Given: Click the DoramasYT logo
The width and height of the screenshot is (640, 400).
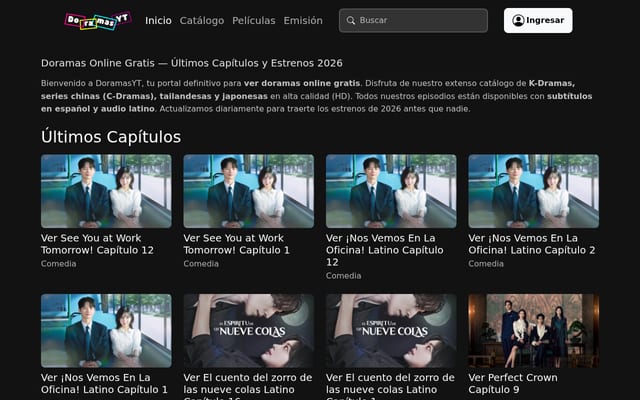Looking at the screenshot, I should [98, 20].
